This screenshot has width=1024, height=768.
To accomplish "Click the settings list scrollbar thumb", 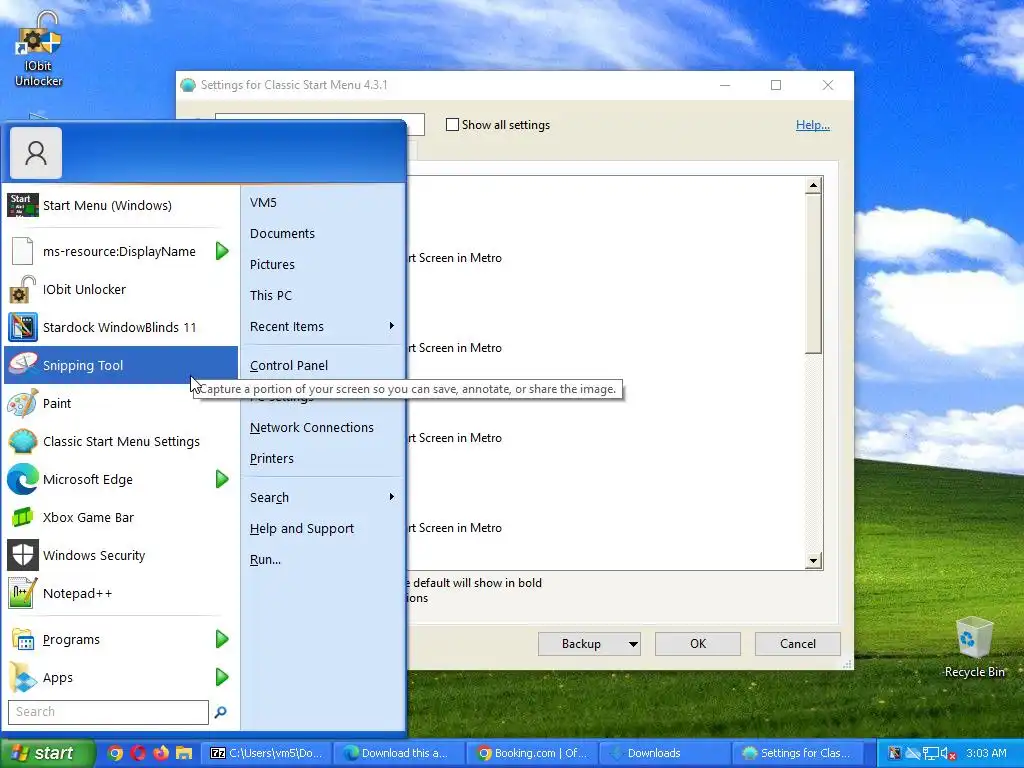I will point(812,274).
